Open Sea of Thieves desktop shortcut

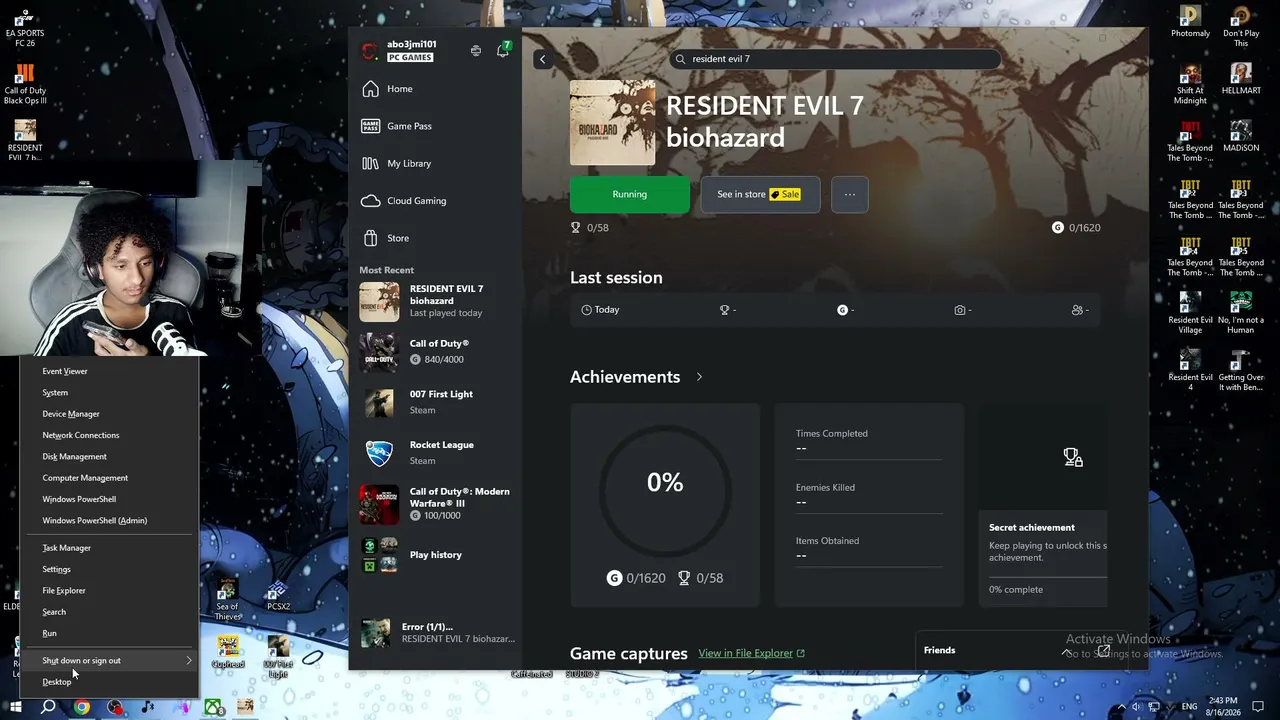point(228,599)
